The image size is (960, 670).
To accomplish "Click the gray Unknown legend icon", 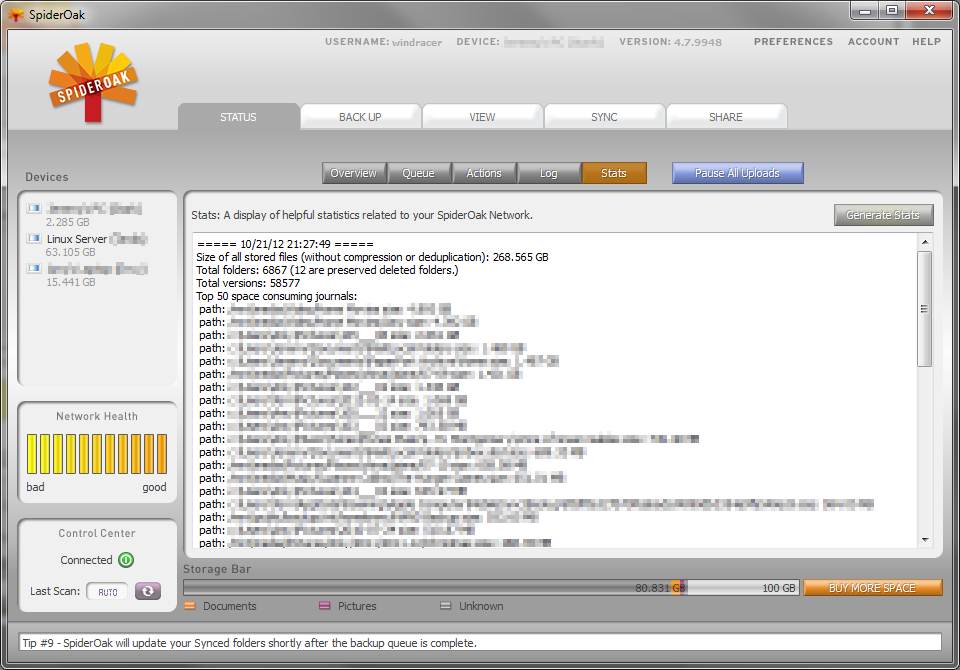I will (446, 606).
